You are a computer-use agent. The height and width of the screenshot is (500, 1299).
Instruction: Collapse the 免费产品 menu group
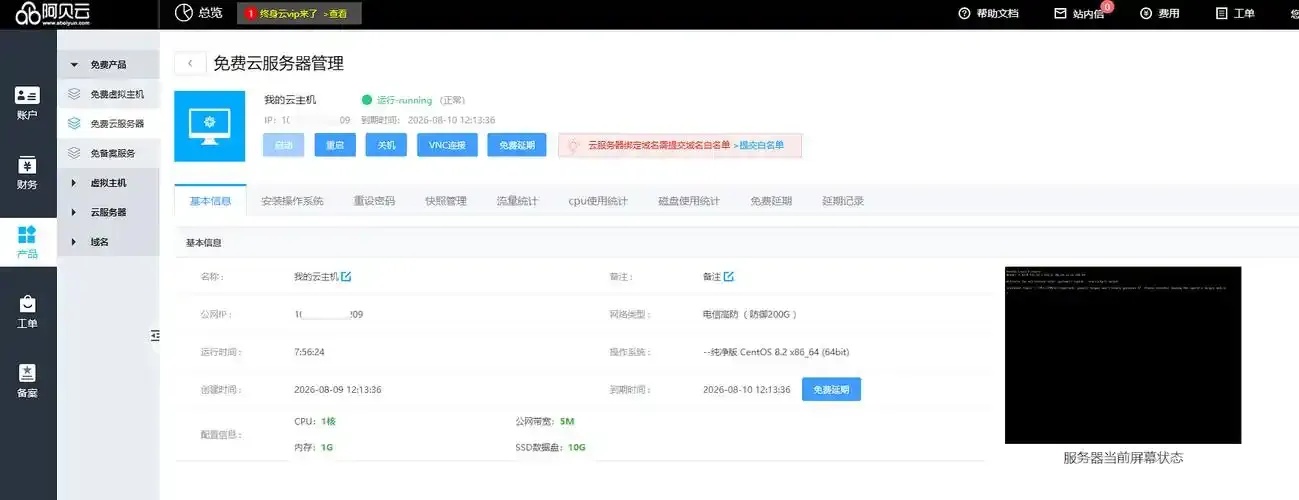pos(108,65)
